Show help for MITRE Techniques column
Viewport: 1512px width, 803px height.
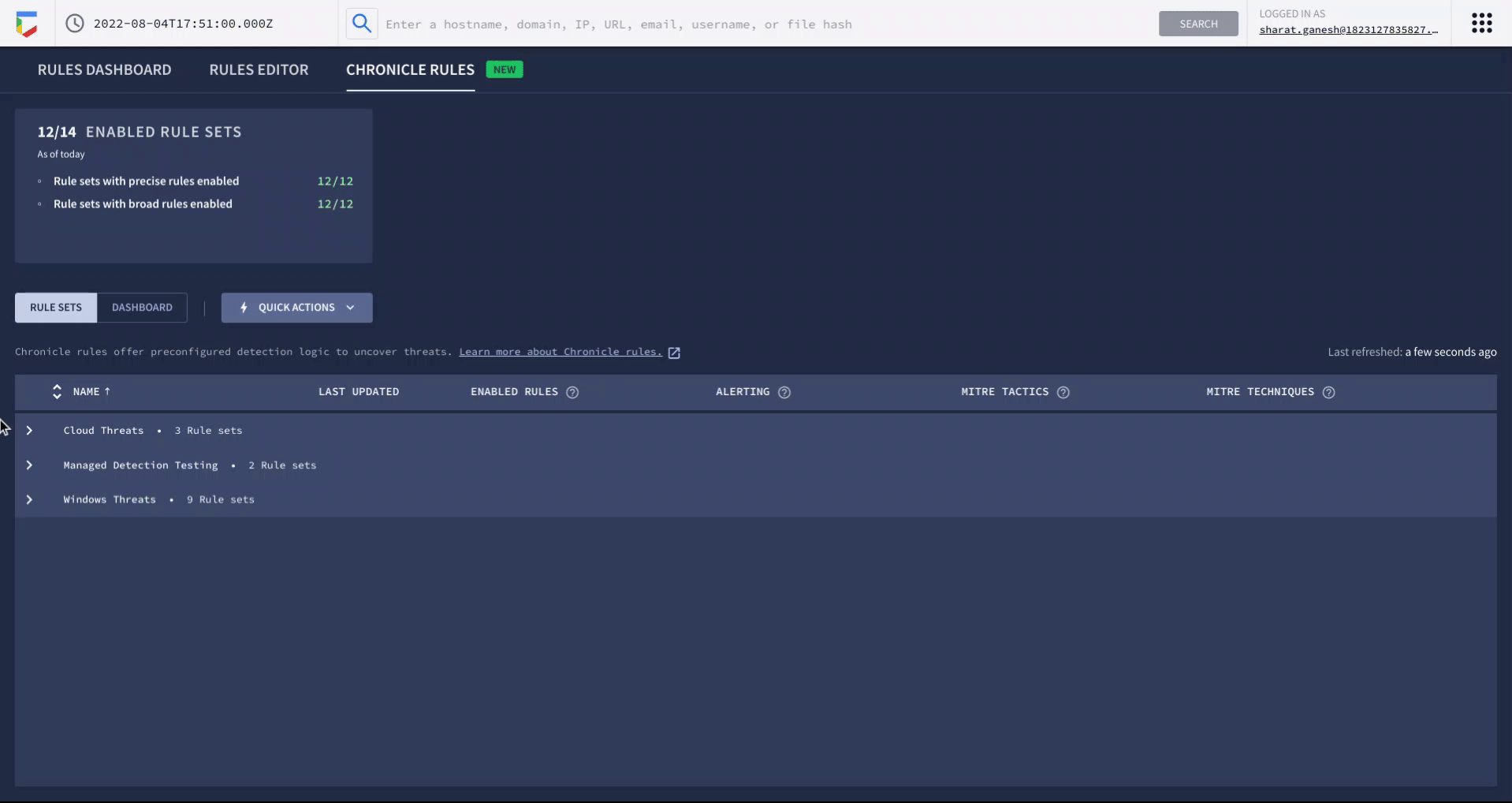coord(1329,392)
